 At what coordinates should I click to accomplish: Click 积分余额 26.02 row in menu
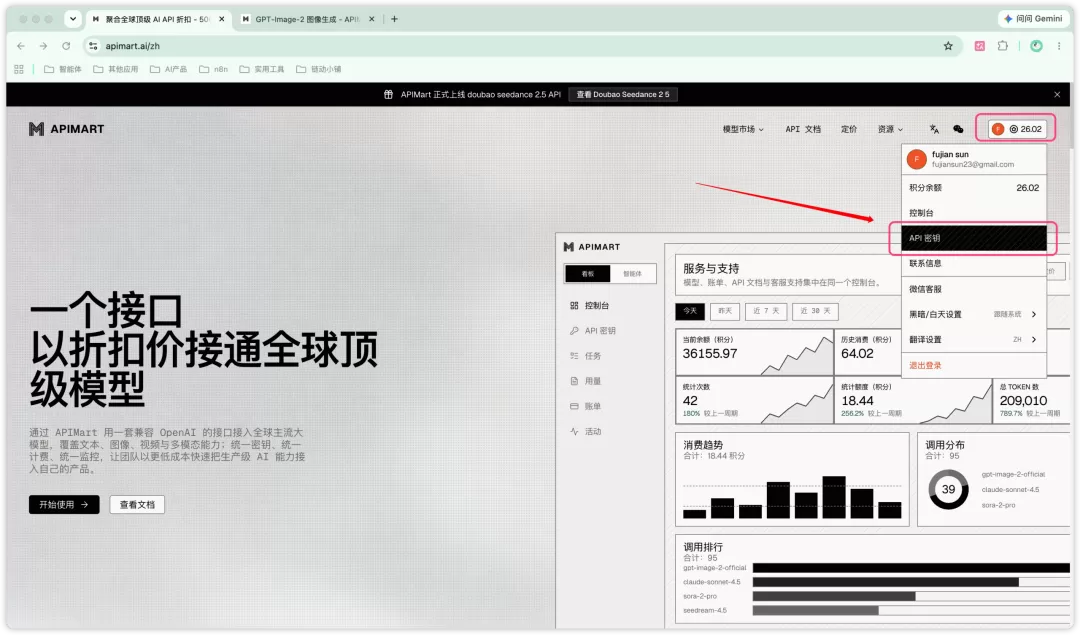pyautogui.click(x=974, y=187)
